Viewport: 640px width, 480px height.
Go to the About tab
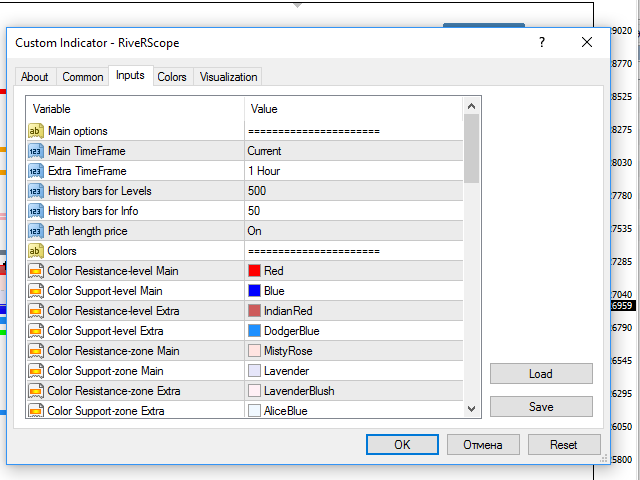pos(35,77)
